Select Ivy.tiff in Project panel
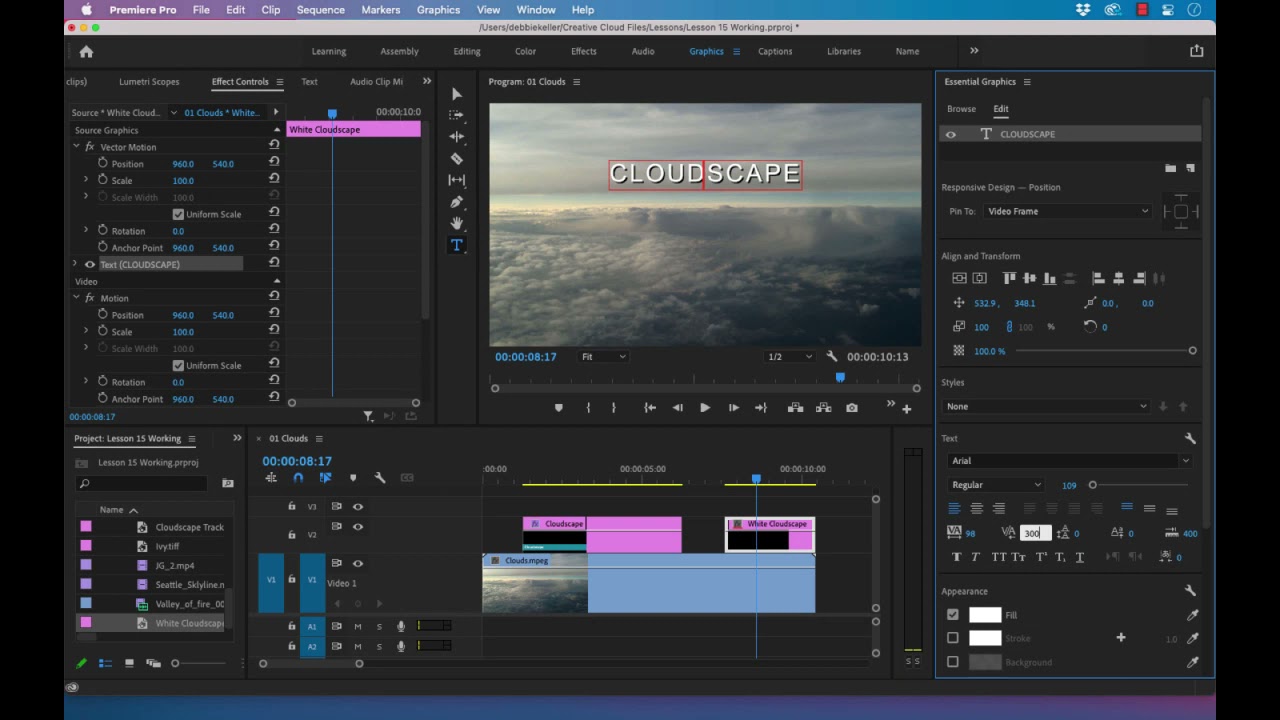 167,547
